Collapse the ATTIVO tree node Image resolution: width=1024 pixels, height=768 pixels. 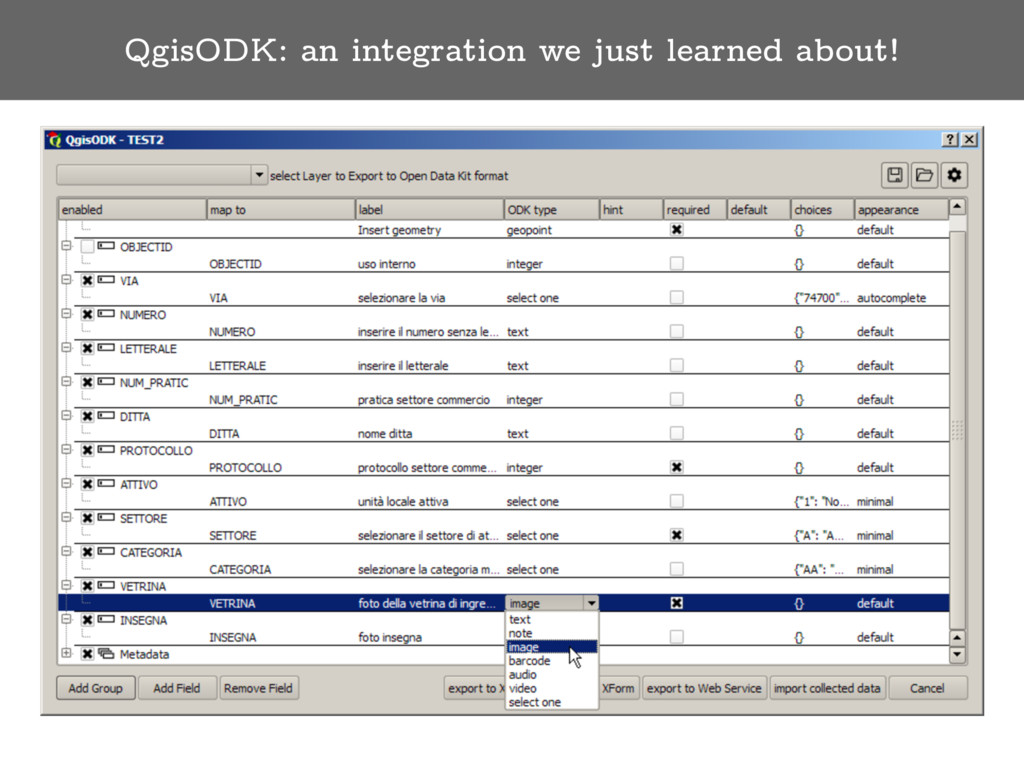click(x=66, y=484)
